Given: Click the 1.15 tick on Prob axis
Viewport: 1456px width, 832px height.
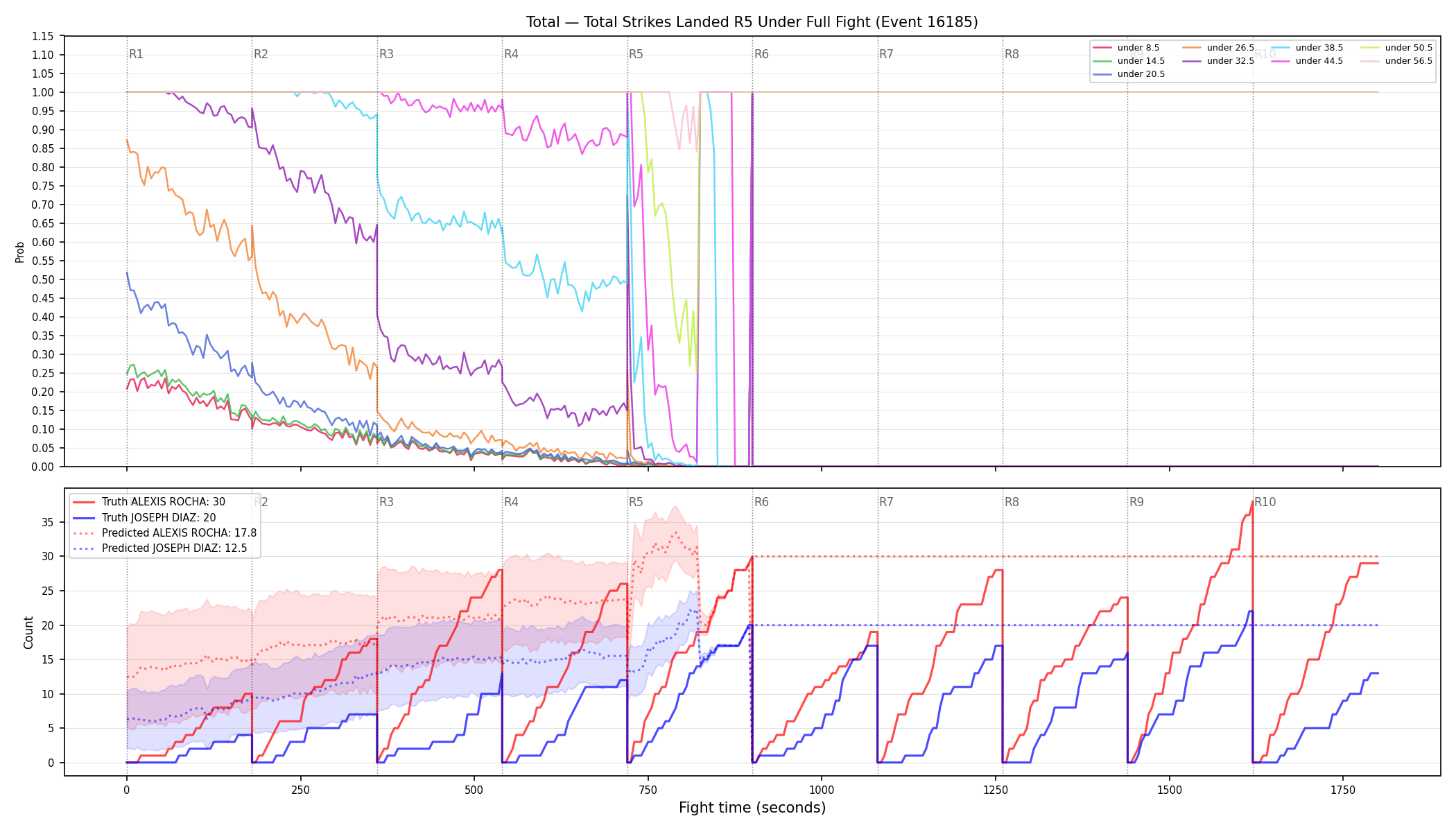Looking at the screenshot, I should pyautogui.click(x=43, y=36).
